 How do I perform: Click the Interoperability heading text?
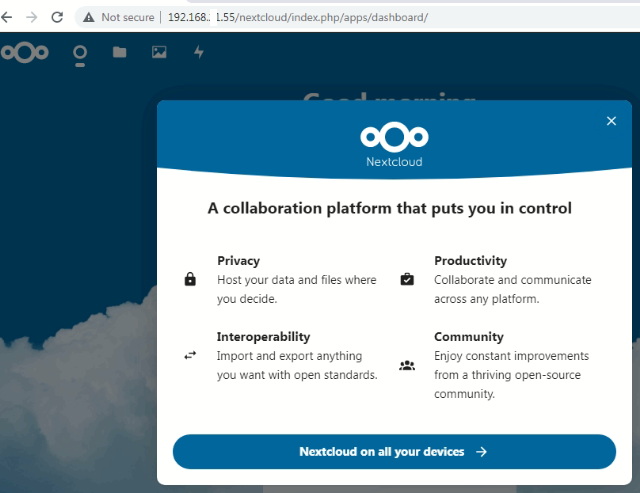(263, 337)
